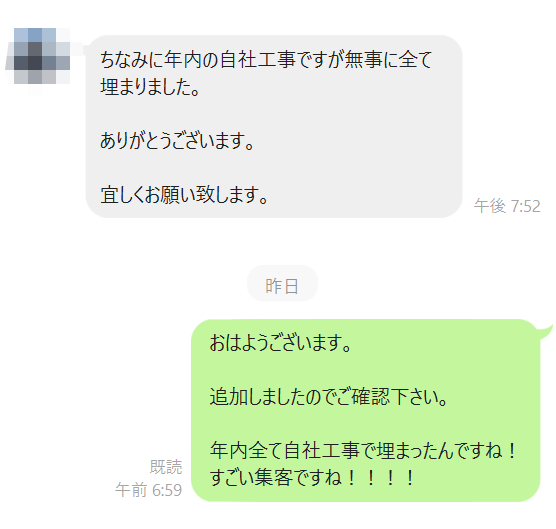Click the four exclamation marks ending the sent message

coord(380,478)
